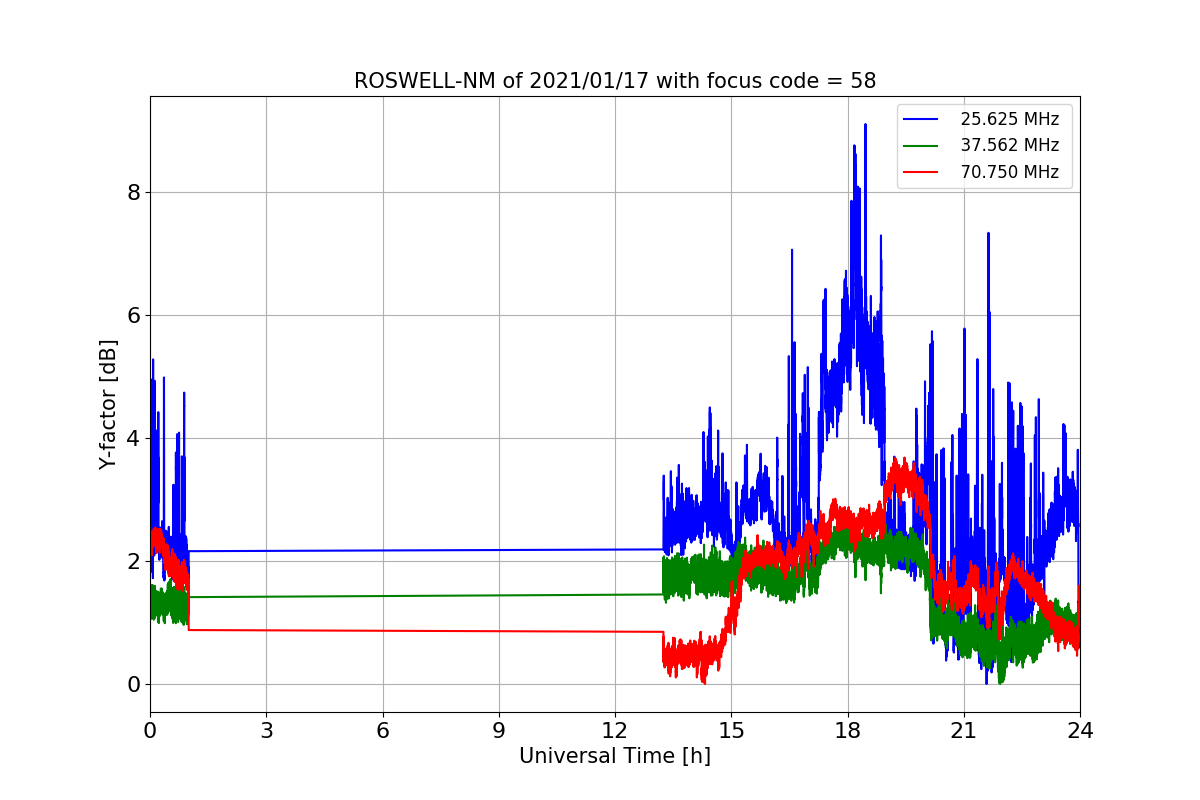Click the '70.750 MHz' legend label
Viewport: 1200px width, 800px height.
(1009, 172)
